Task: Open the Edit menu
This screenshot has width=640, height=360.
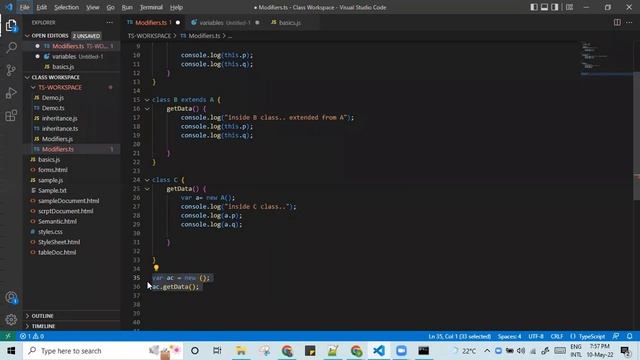Action: coord(42,7)
